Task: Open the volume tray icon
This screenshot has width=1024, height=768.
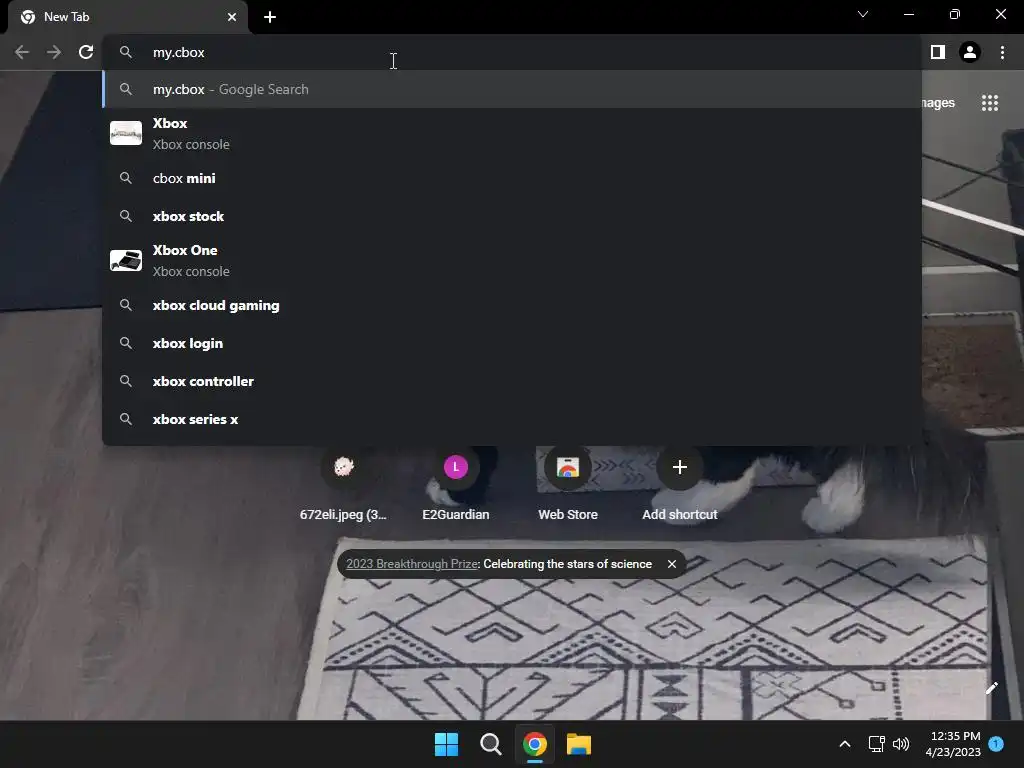Action: point(901,744)
